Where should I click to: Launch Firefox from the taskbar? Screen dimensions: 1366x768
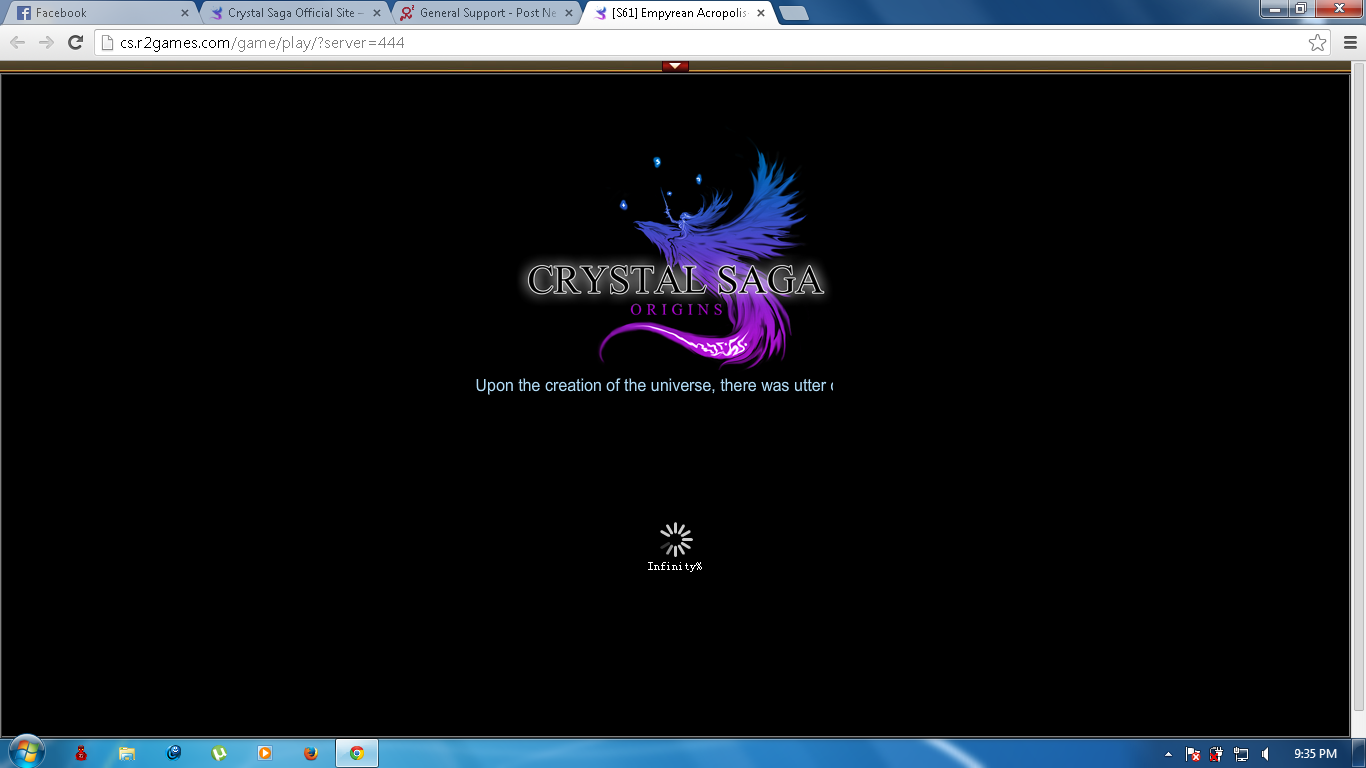(310, 753)
